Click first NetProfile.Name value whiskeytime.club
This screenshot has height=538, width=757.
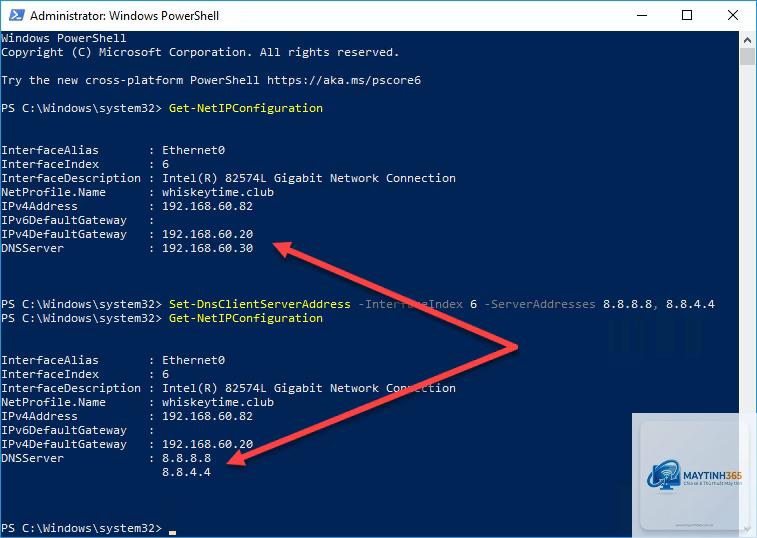tap(218, 192)
